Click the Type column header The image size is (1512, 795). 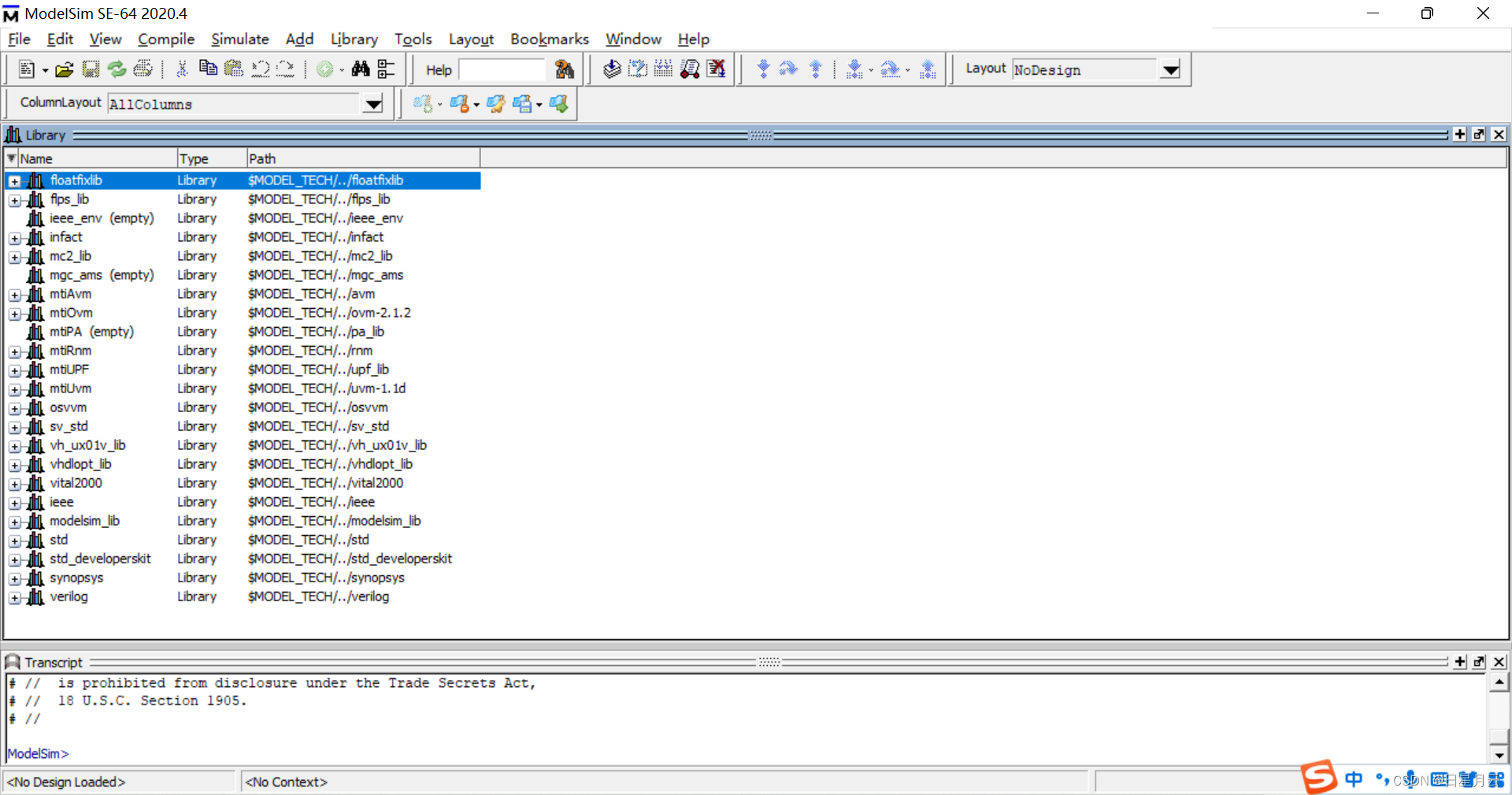click(212, 158)
